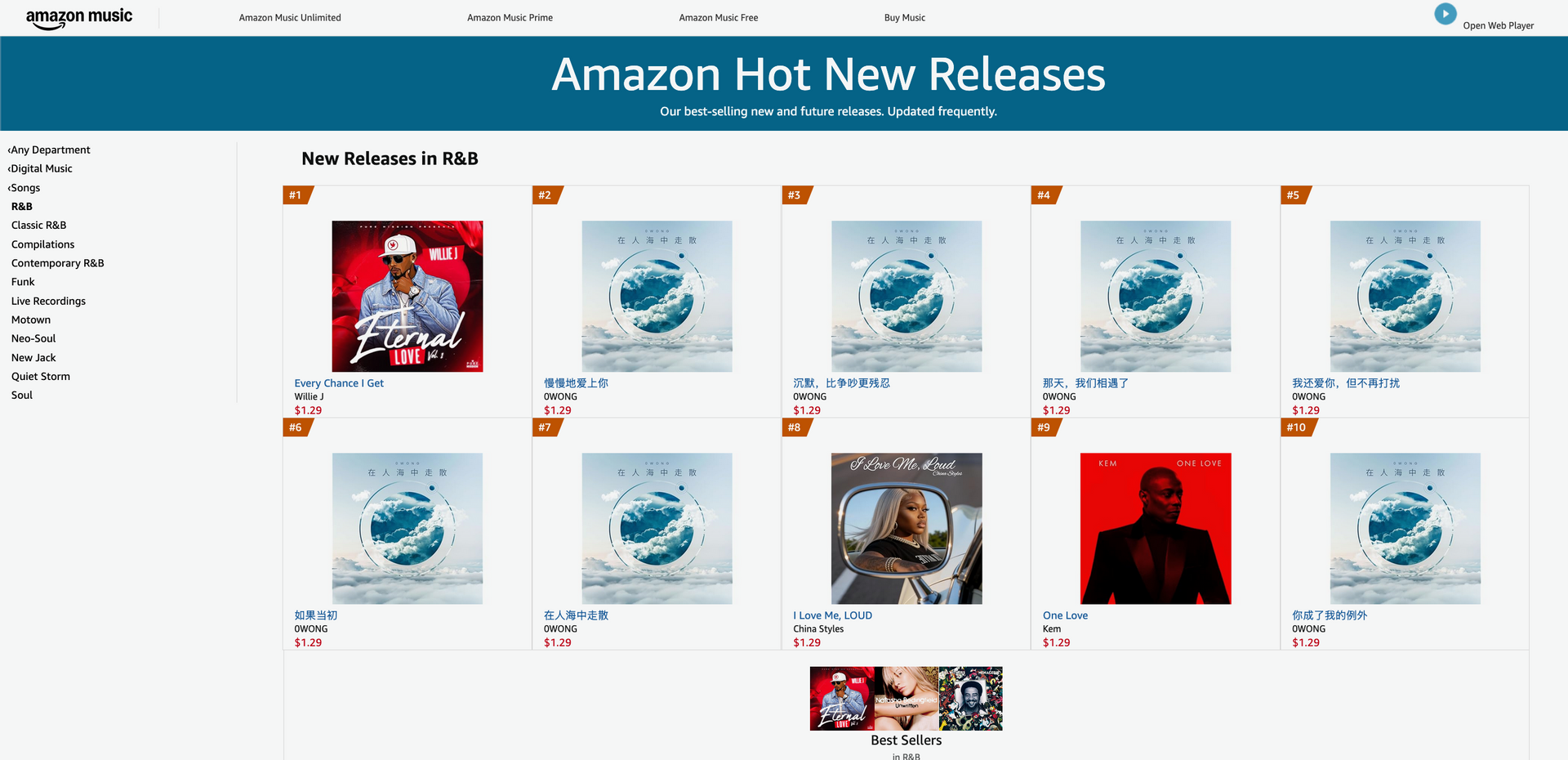1568x760 pixels.
Task: Click the China Styles artist name
Action: point(818,628)
